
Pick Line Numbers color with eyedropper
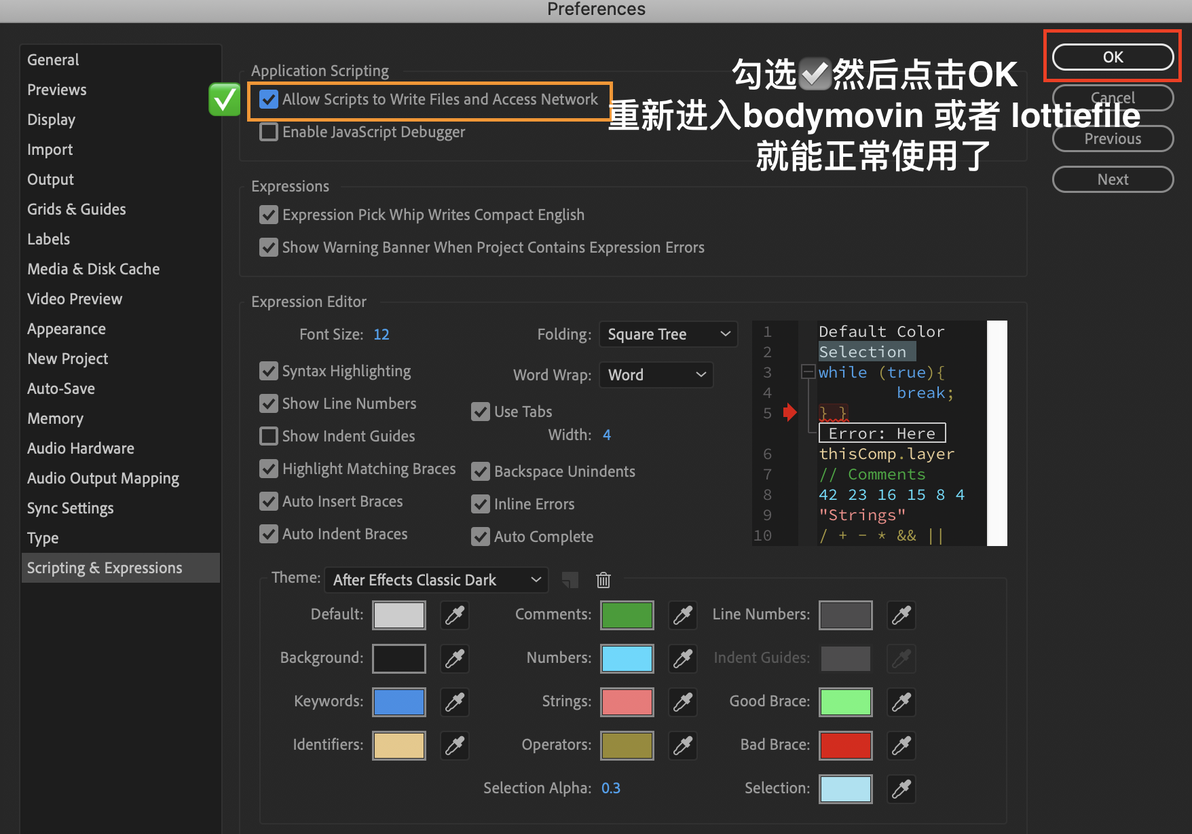(902, 615)
